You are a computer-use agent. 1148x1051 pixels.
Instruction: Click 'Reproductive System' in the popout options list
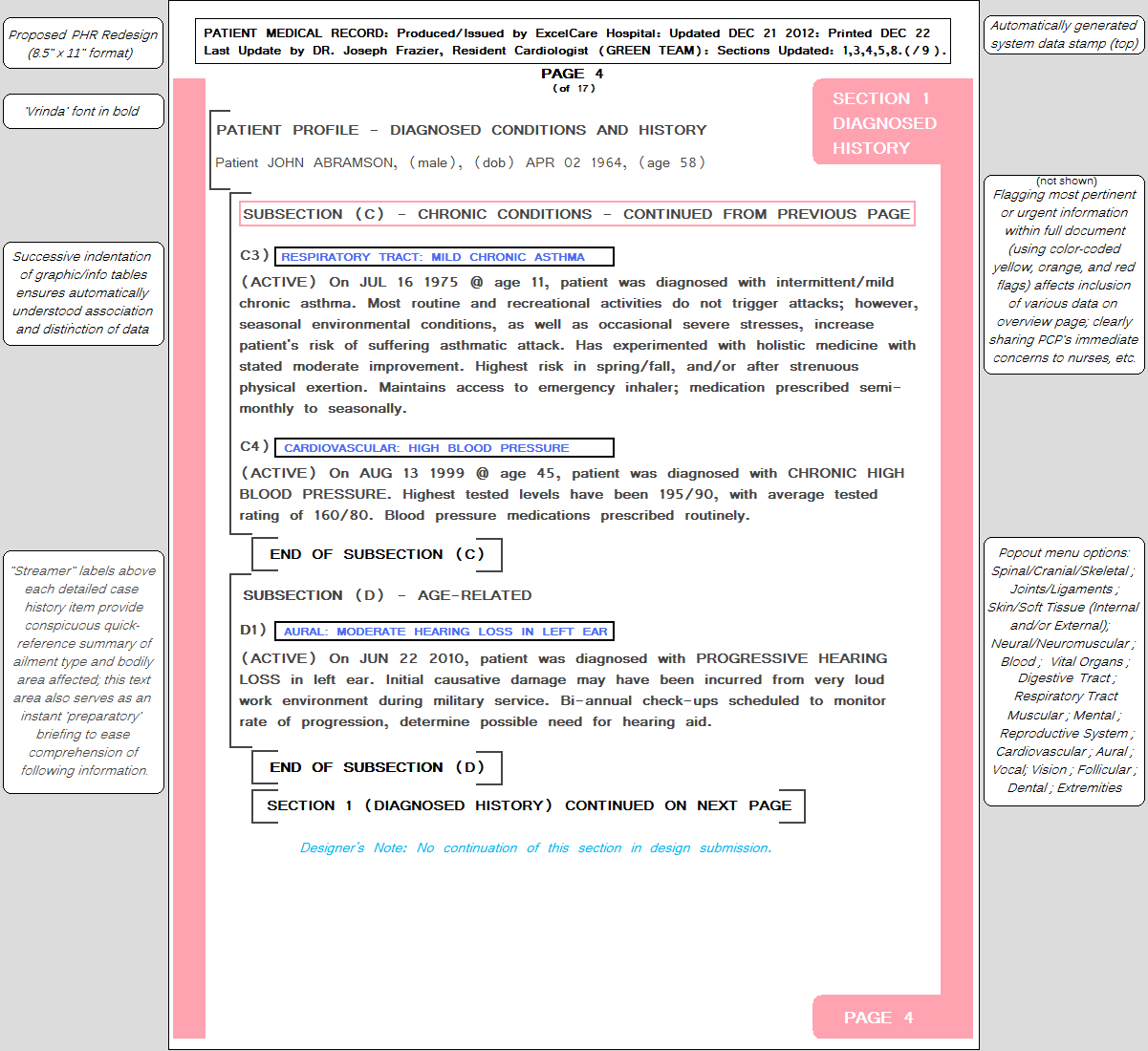click(1066, 734)
